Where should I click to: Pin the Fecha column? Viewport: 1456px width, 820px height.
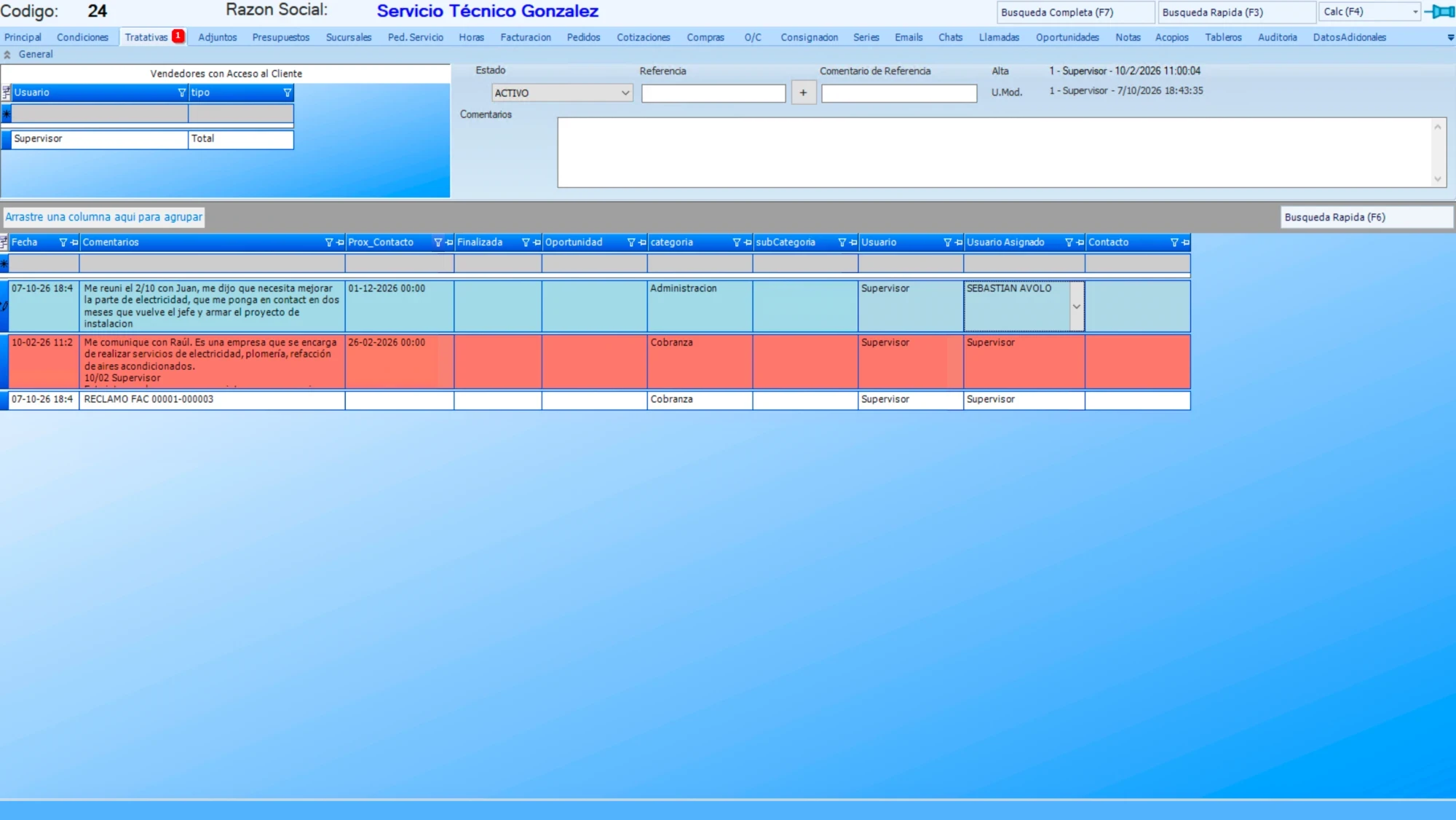(74, 243)
